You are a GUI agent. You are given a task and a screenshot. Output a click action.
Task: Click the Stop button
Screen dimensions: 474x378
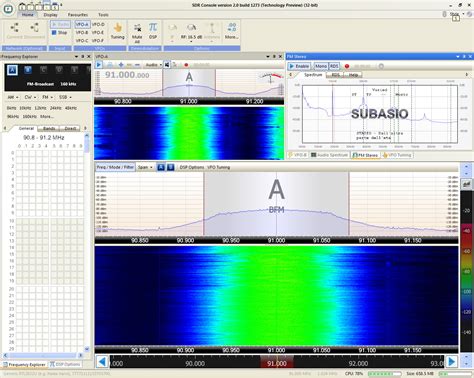[59, 32]
